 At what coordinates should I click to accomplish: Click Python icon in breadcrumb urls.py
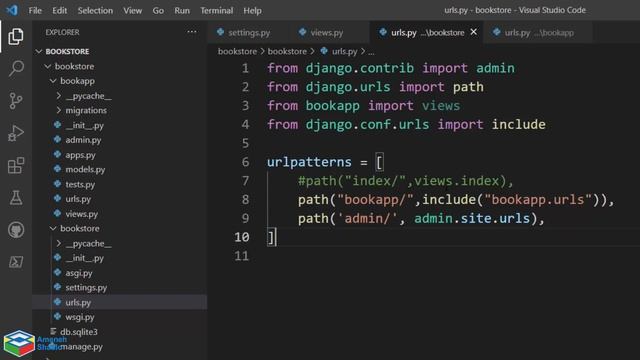[324, 51]
